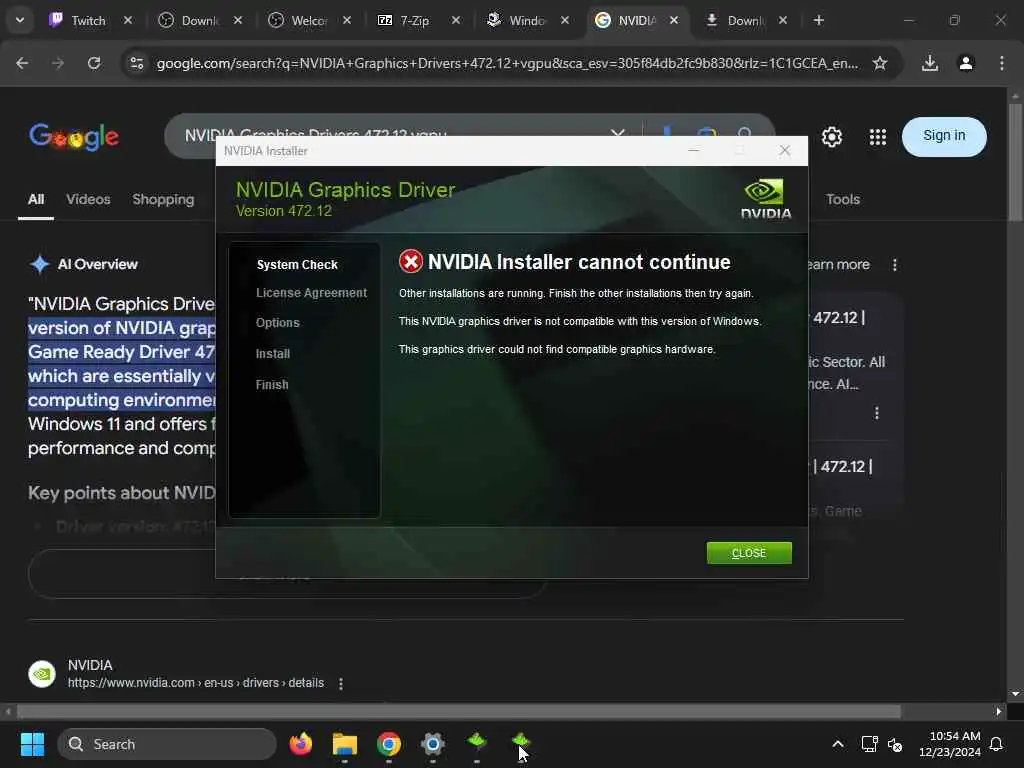Select the All search filter tab
This screenshot has width=1024, height=768.
pyautogui.click(x=36, y=200)
